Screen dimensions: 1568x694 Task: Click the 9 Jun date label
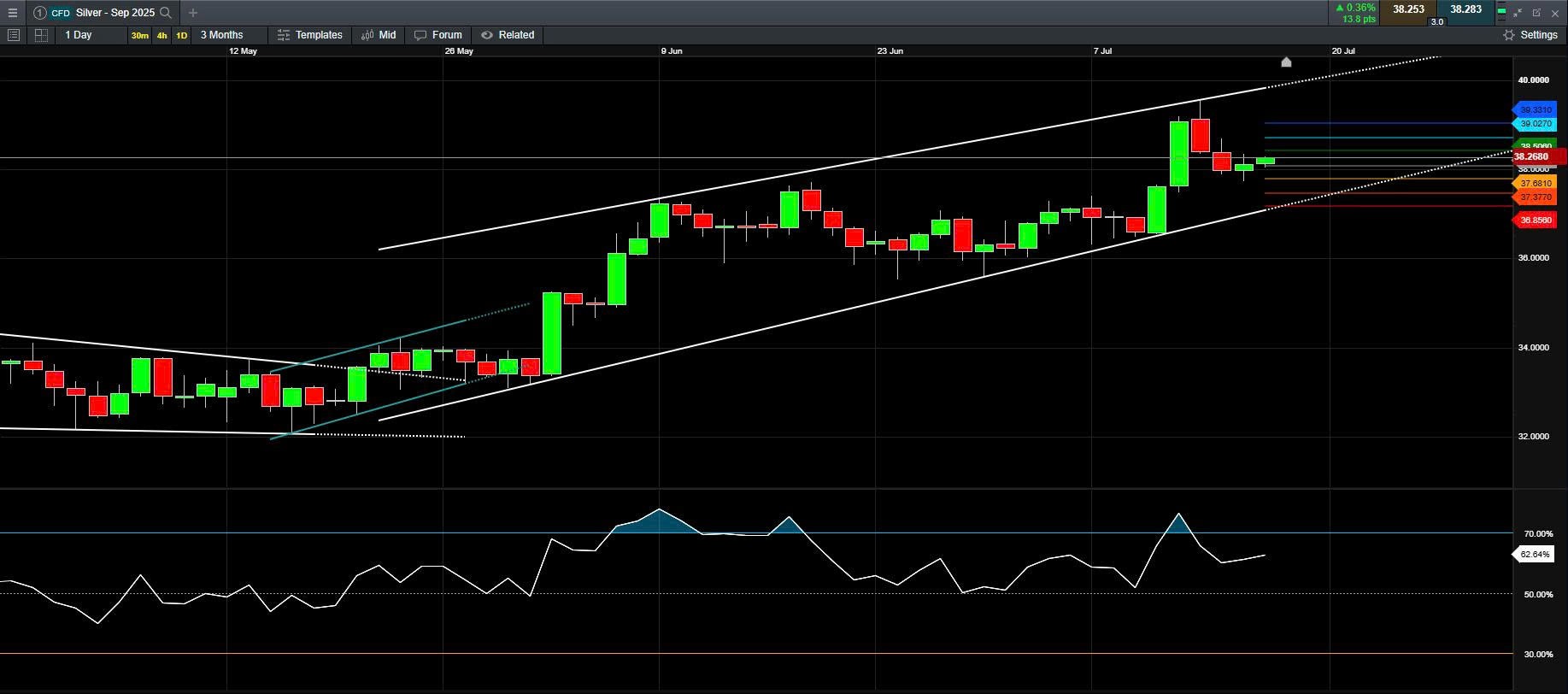[x=672, y=51]
